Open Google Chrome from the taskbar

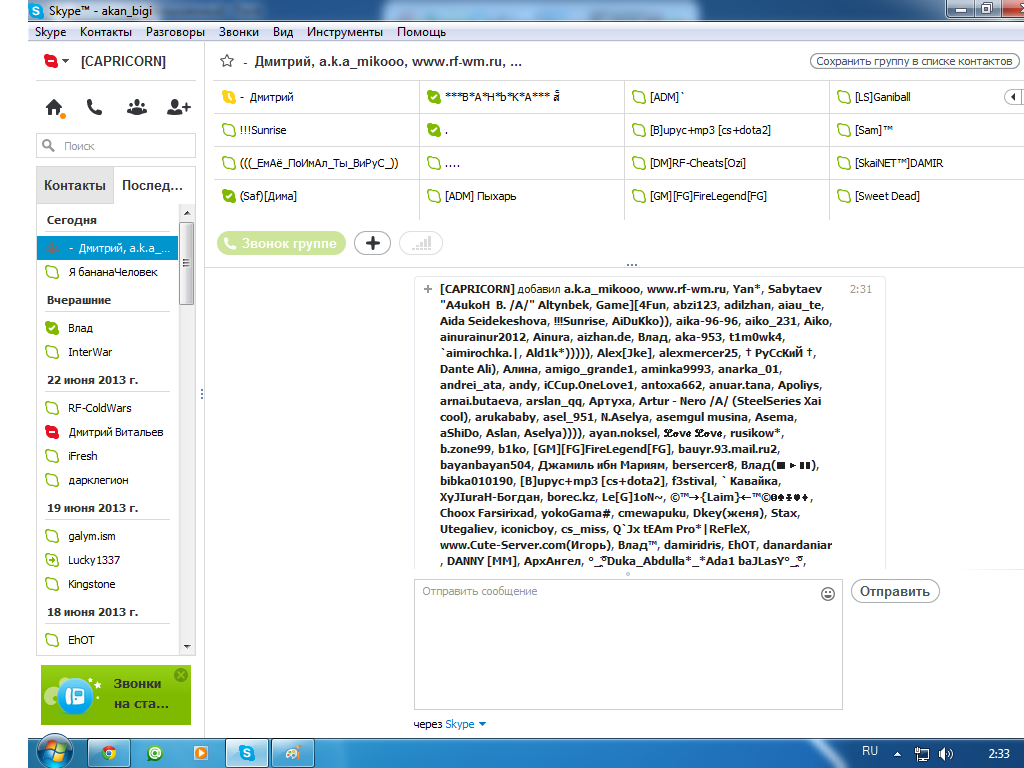pos(109,753)
